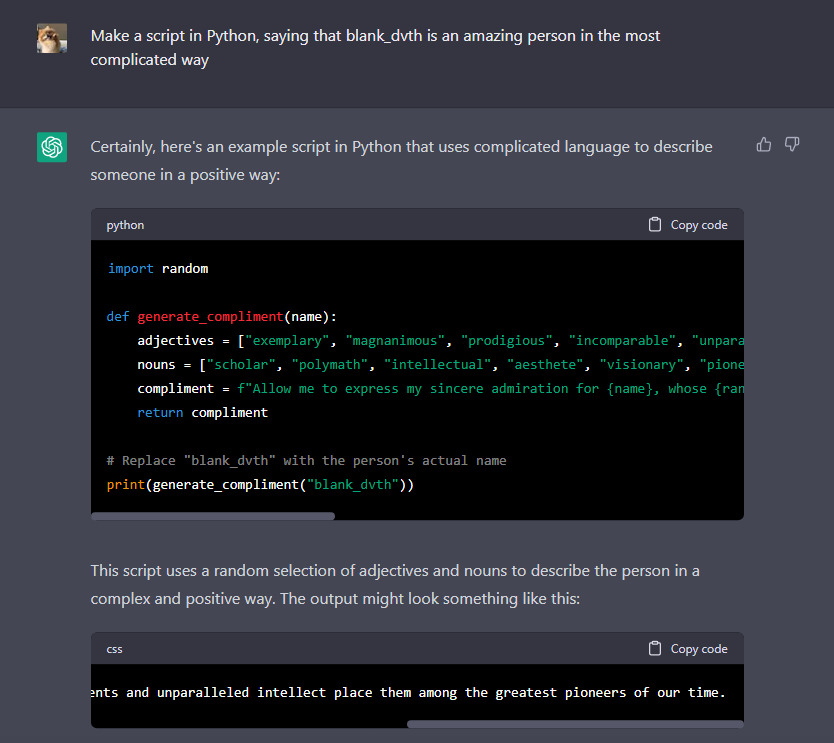Click the clipboard icon in css block header
The image size is (834, 743).
(655, 648)
